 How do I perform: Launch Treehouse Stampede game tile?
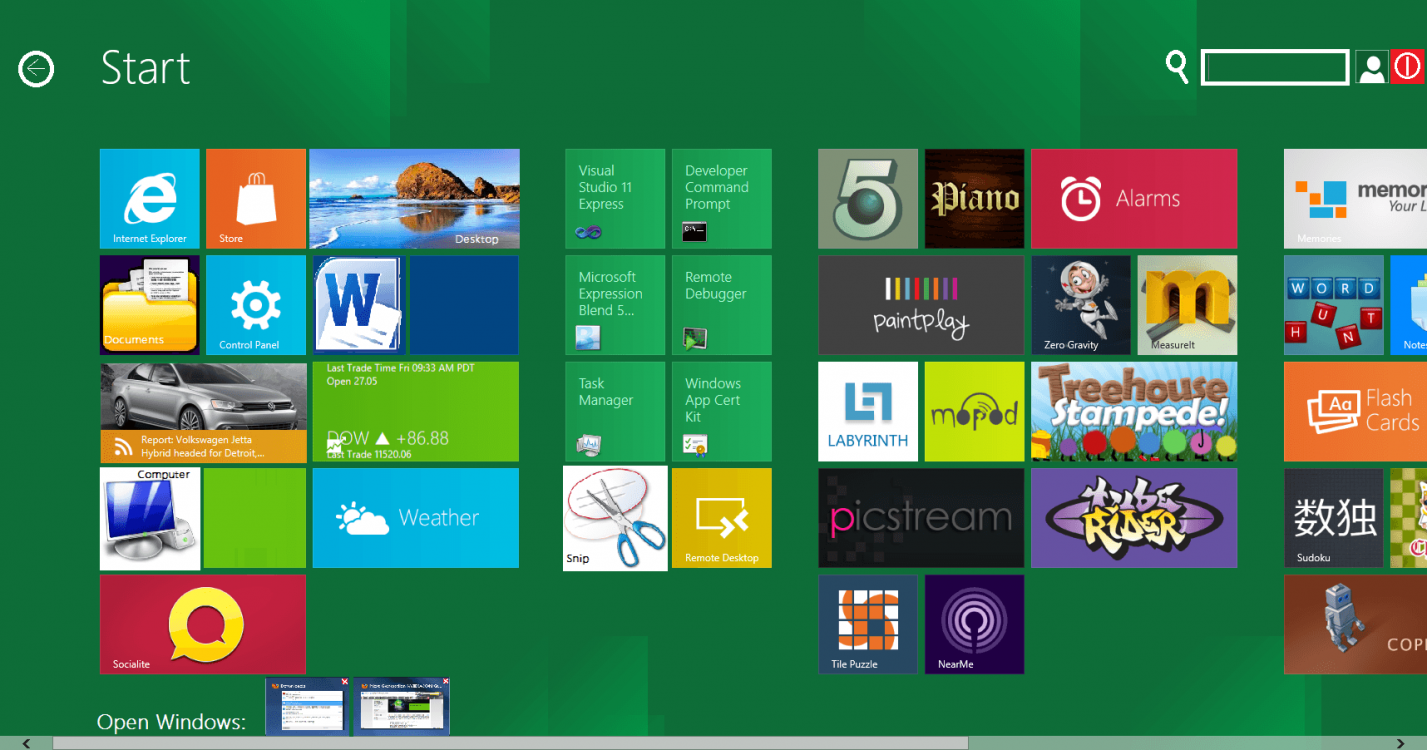[1134, 412]
